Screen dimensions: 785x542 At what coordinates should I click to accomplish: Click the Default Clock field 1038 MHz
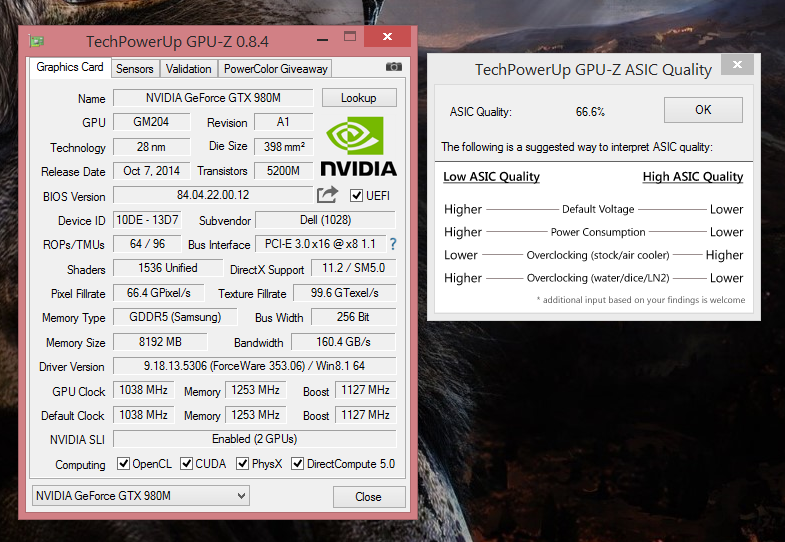tap(144, 415)
